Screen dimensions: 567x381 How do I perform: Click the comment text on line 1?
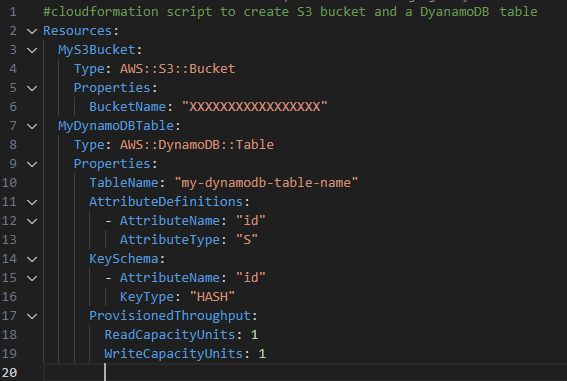click(x=290, y=12)
